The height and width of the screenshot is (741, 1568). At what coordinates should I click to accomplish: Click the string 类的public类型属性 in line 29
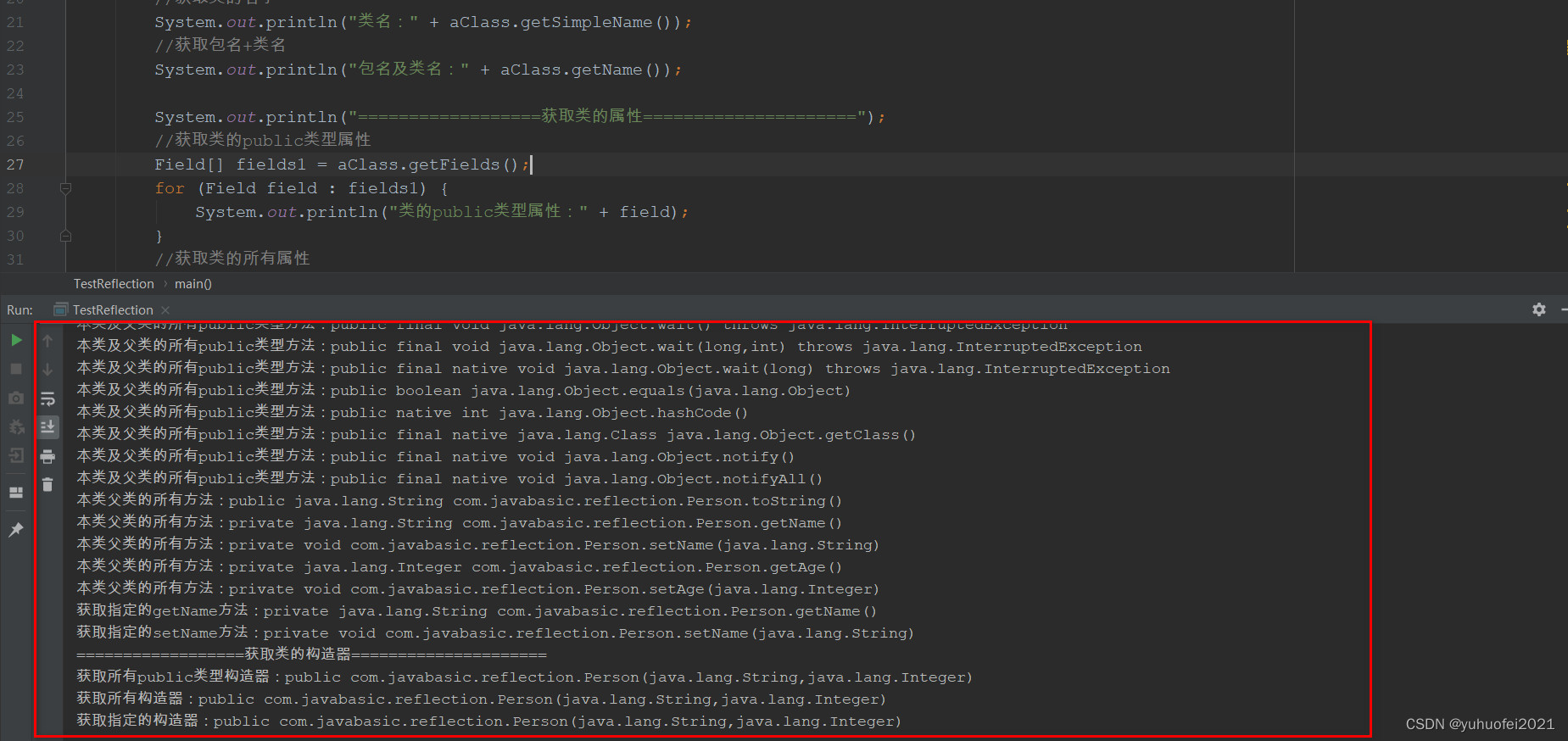(x=480, y=211)
